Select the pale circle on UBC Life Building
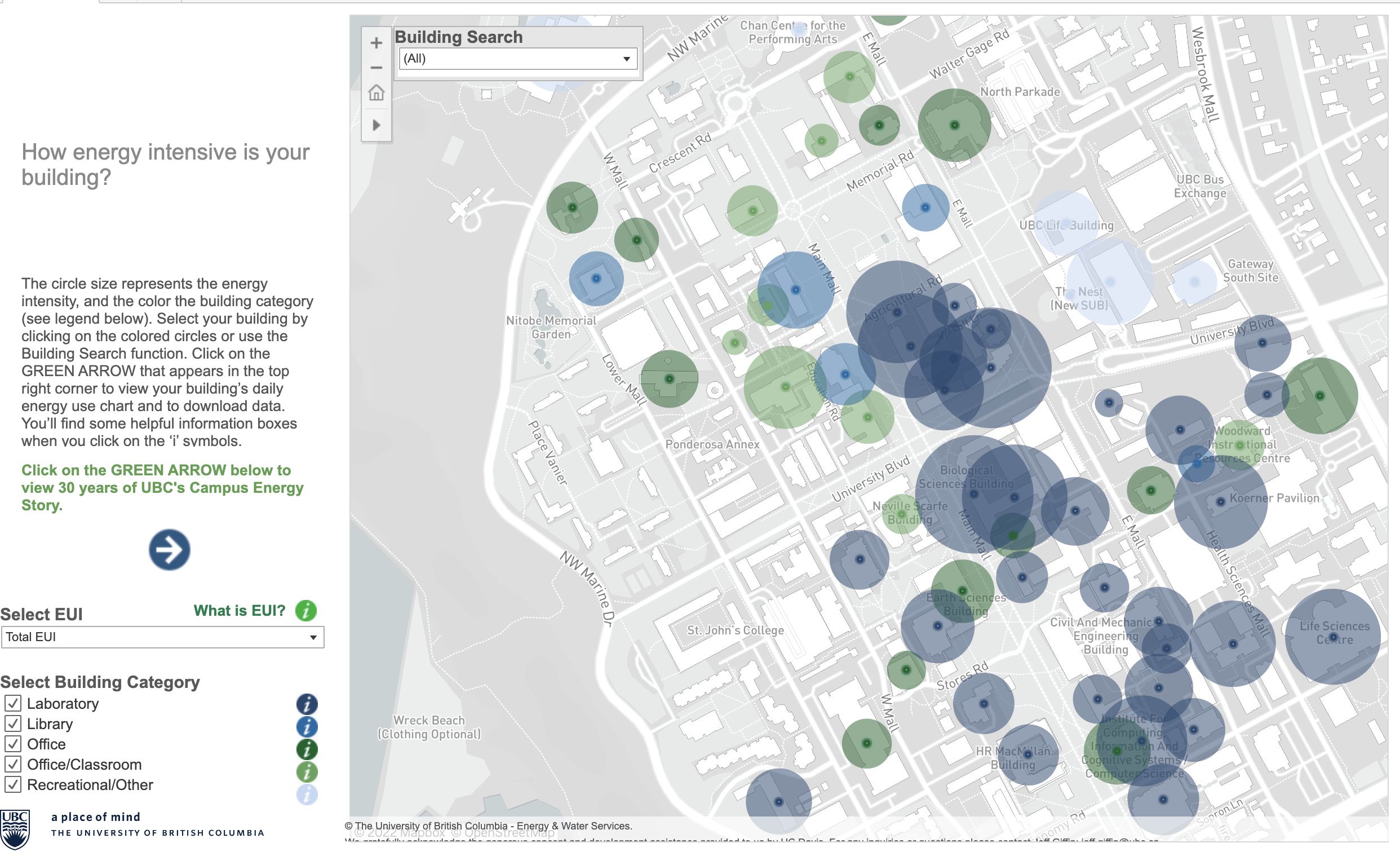 click(x=1066, y=224)
